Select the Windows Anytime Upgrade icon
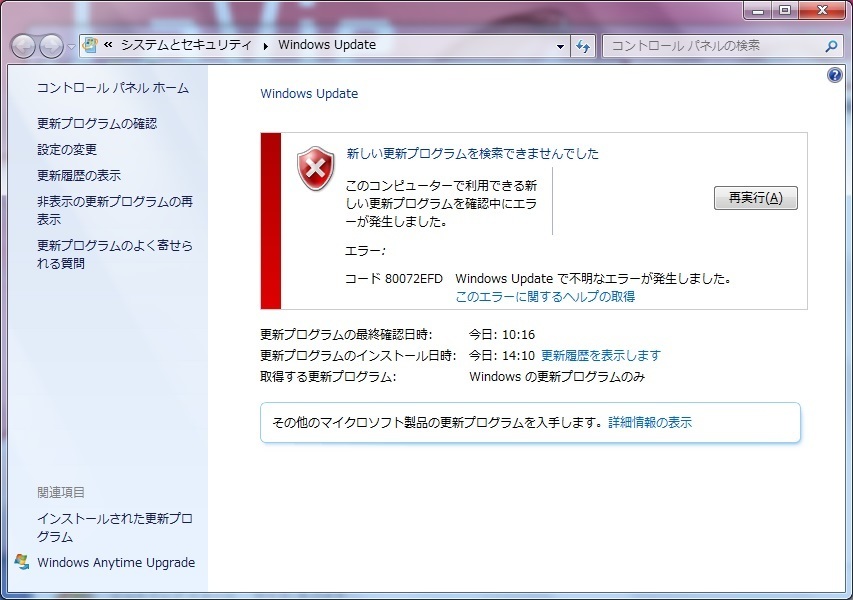Image resolution: width=853 pixels, height=600 pixels. pyautogui.click(x=21, y=563)
